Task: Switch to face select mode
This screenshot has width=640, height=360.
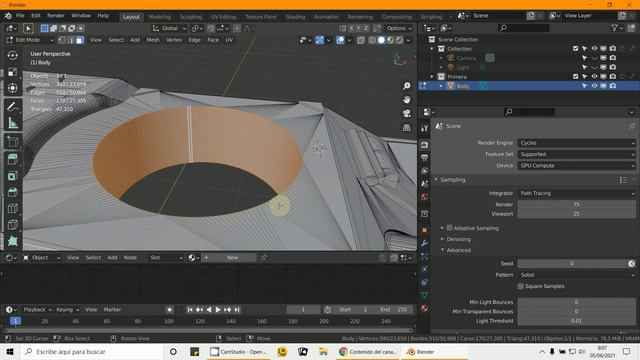Action: (x=80, y=40)
